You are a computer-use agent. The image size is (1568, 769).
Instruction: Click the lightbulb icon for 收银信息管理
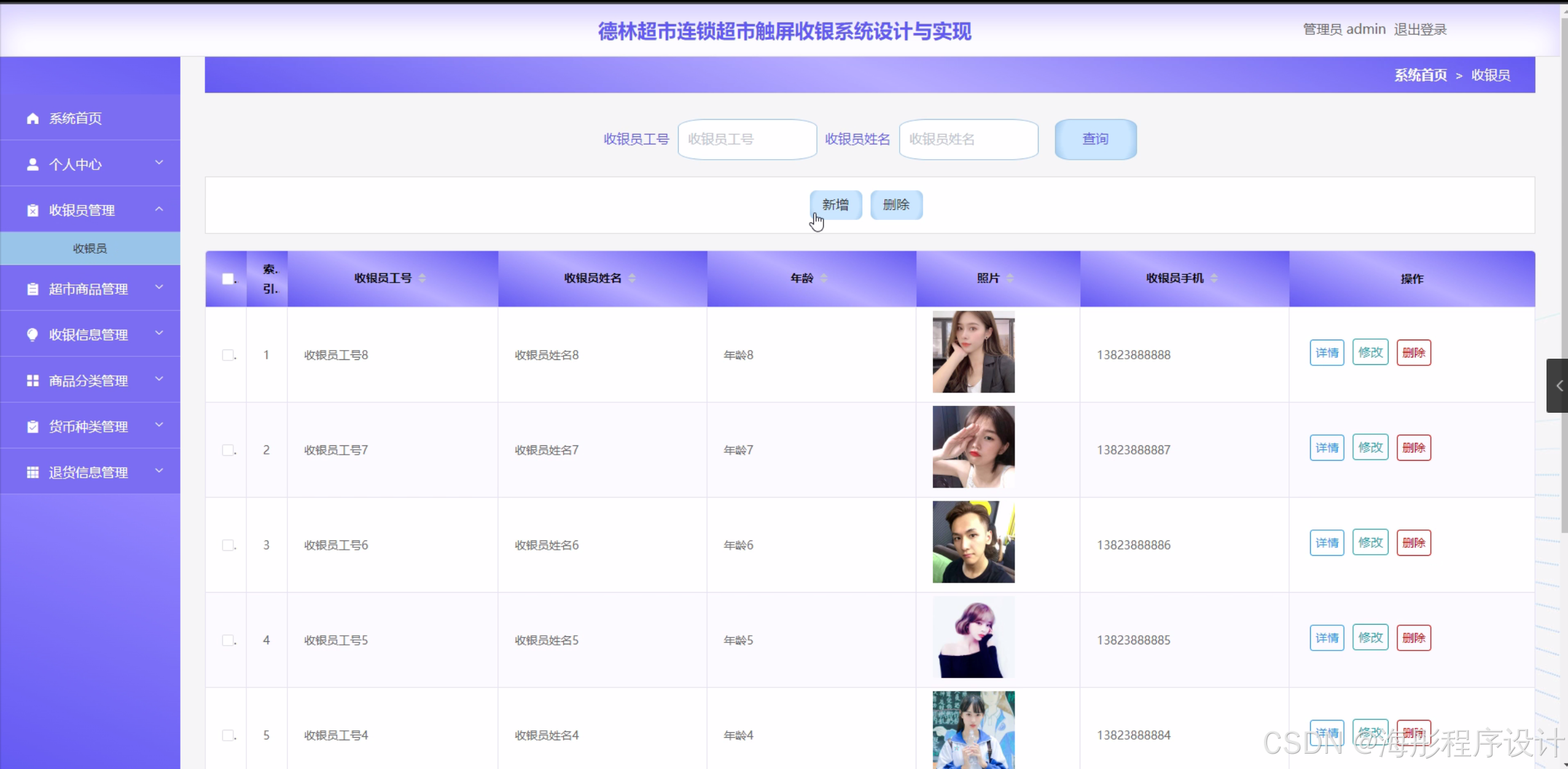(x=33, y=335)
